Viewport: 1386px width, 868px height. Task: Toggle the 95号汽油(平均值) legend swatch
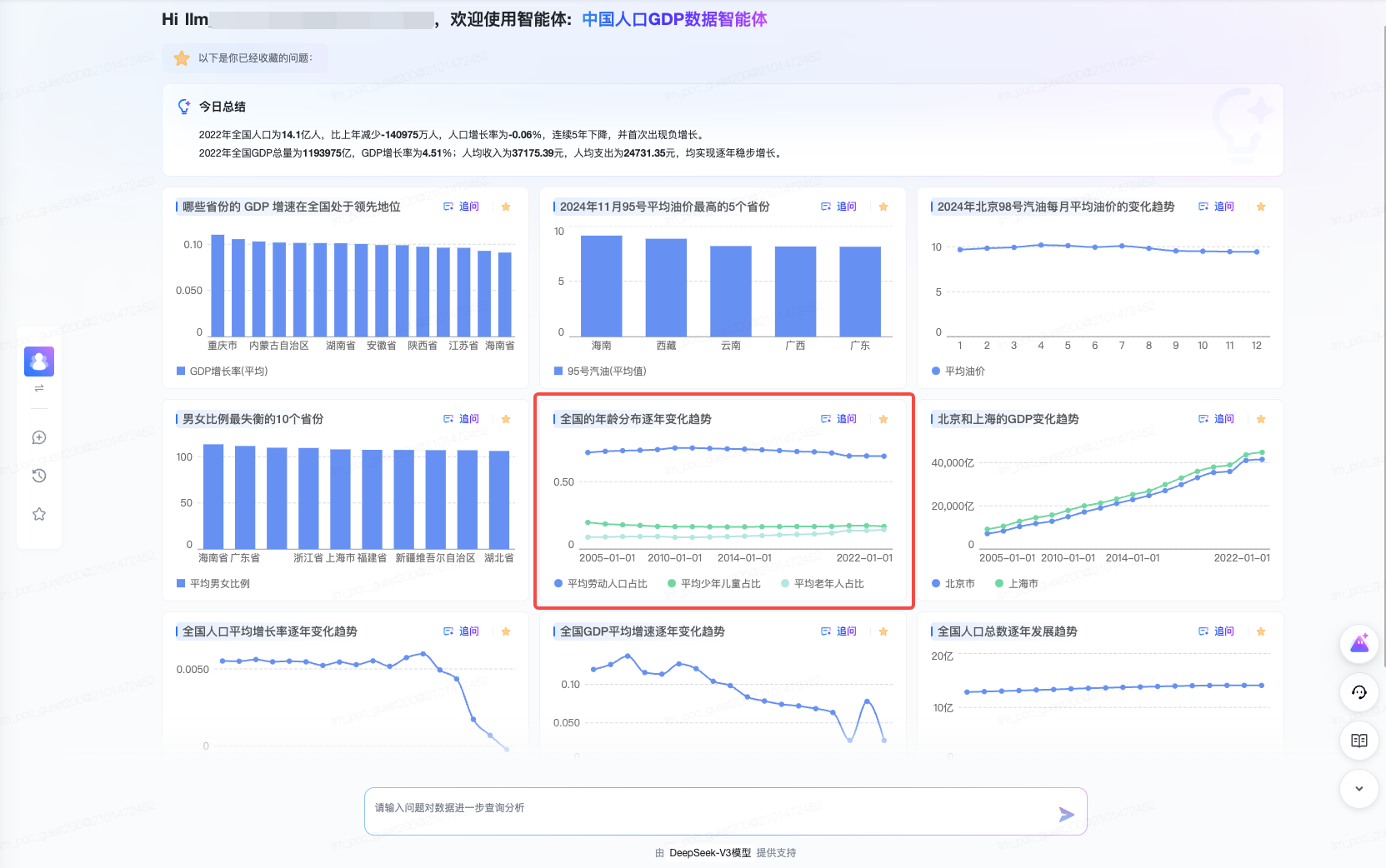[558, 371]
